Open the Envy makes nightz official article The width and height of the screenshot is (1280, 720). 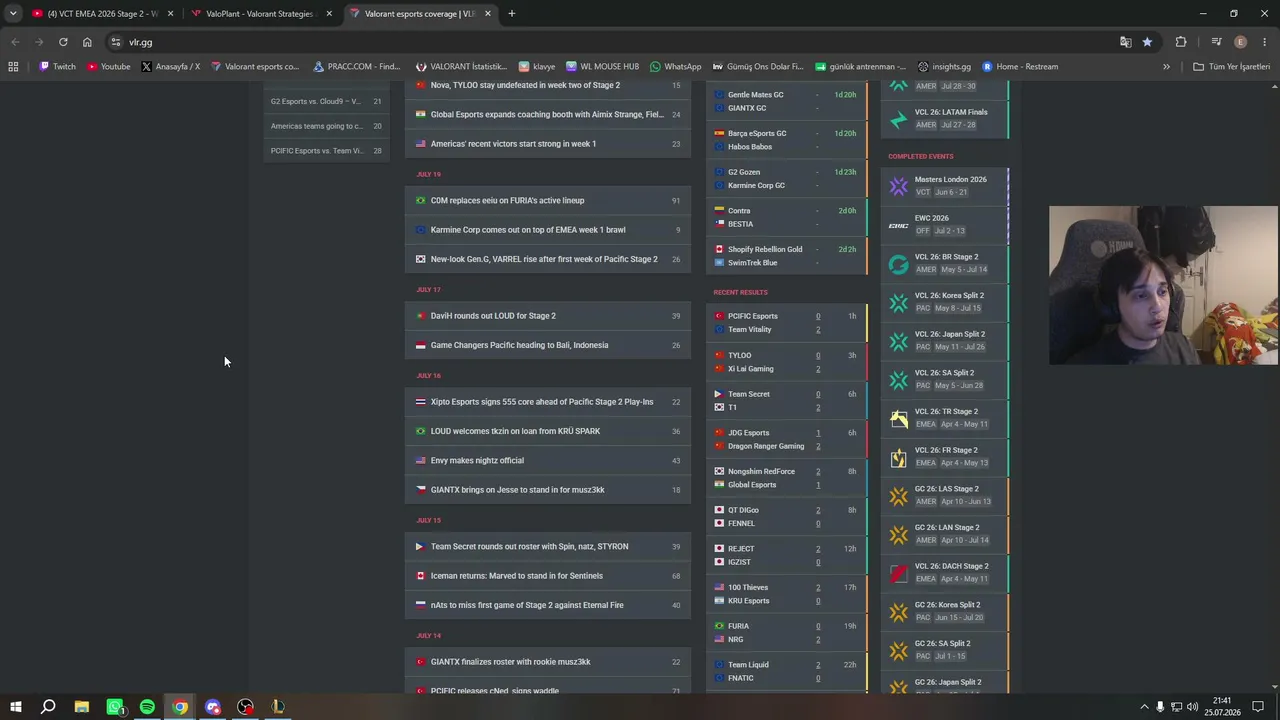pyautogui.click(x=548, y=461)
